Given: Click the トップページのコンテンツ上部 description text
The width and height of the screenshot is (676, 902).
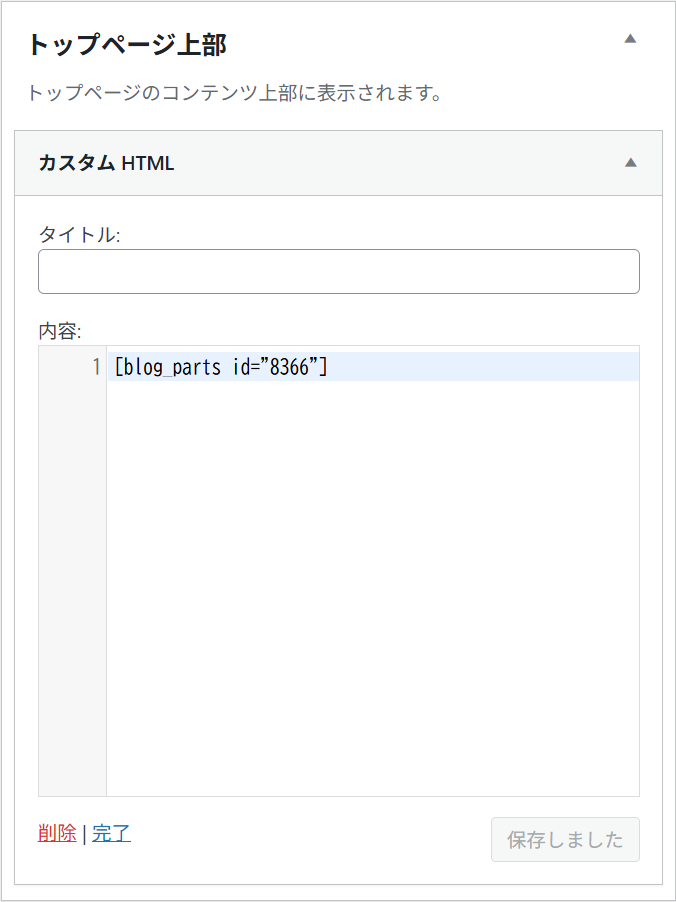Looking at the screenshot, I should (234, 94).
